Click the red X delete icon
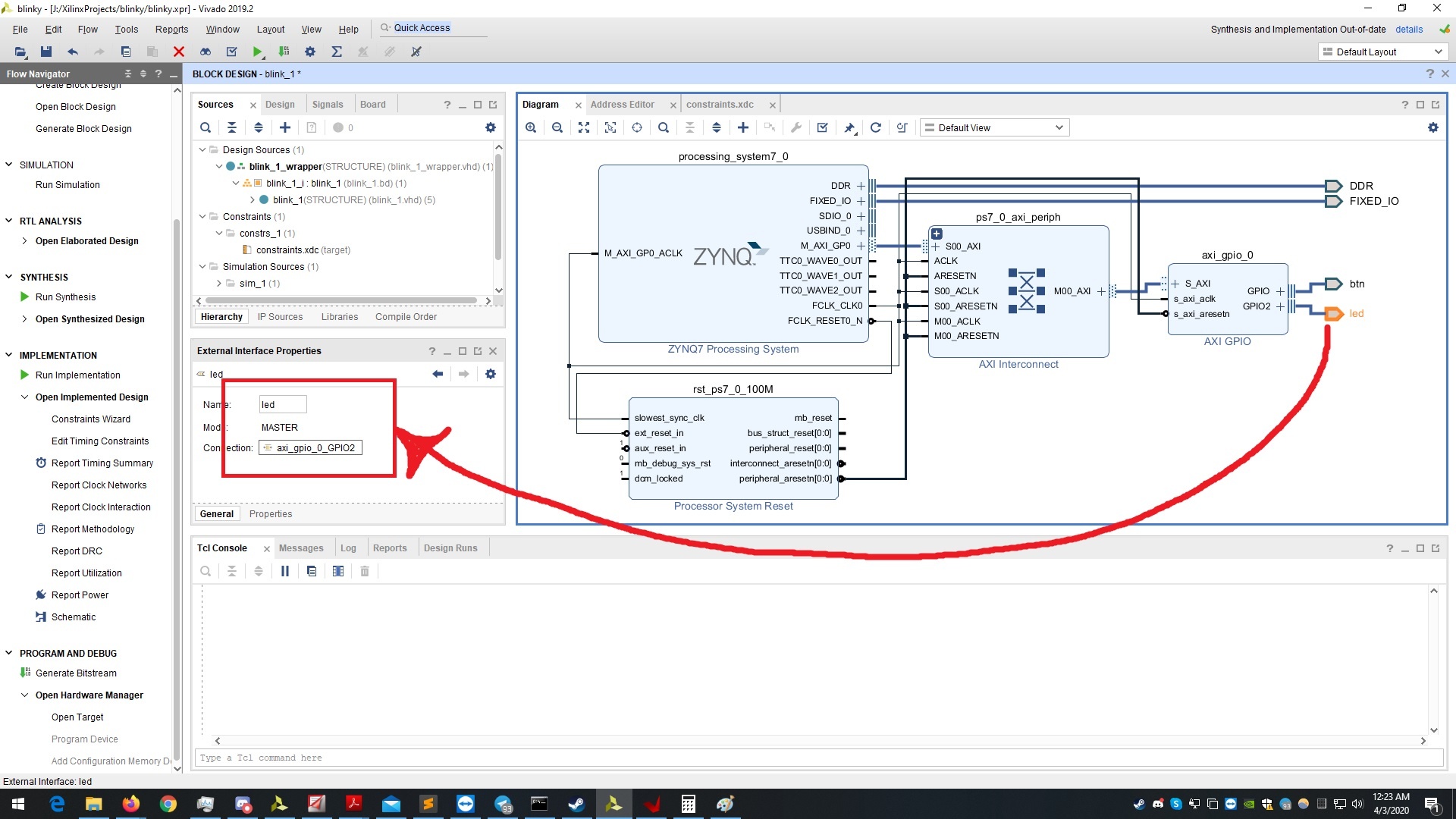Viewport: 1456px width, 819px height. tap(179, 52)
